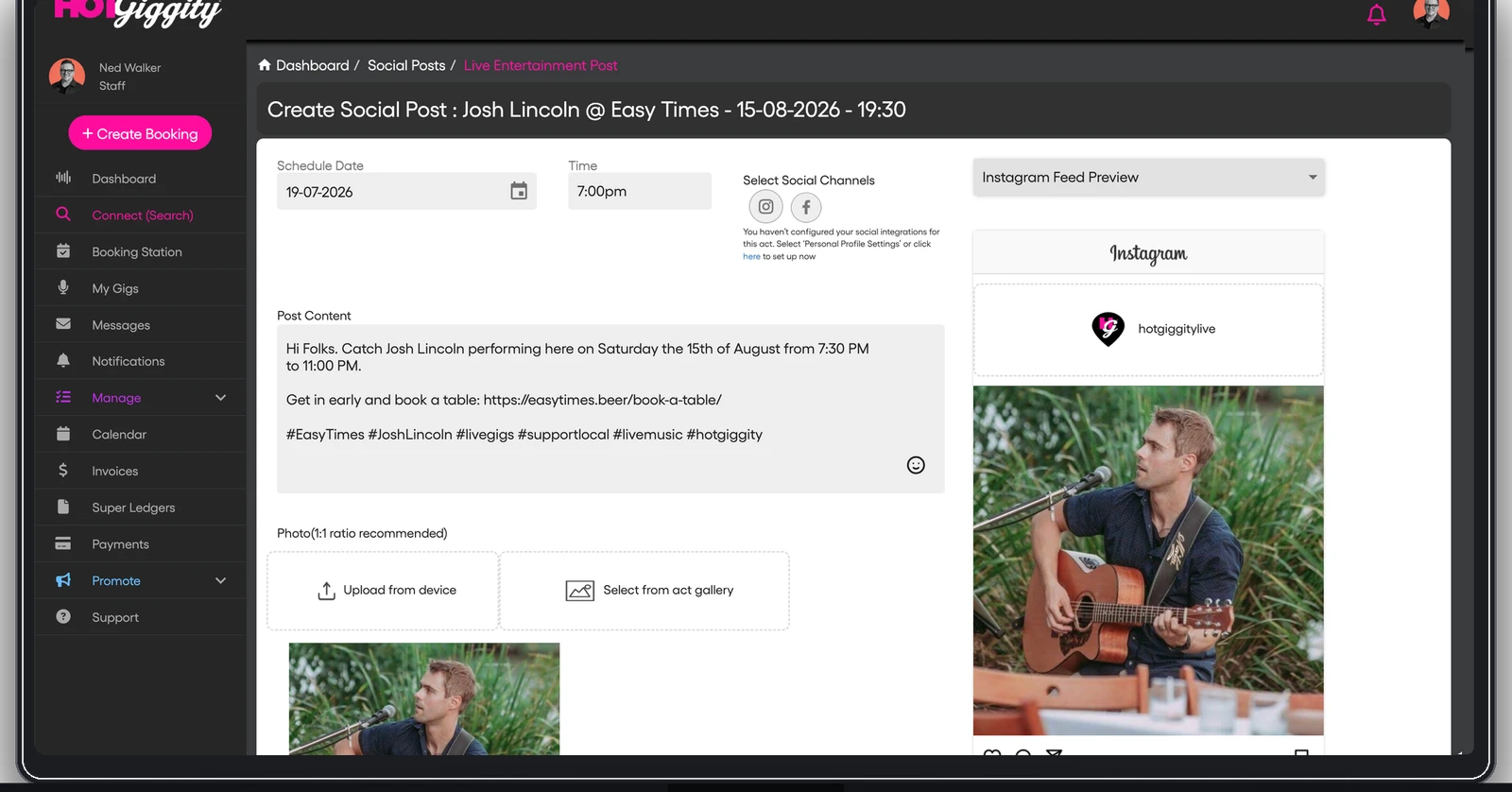This screenshot has height=792, width=1512.
Task: Click the home icon in breadcrumb
Action: [x=265, y=65]
